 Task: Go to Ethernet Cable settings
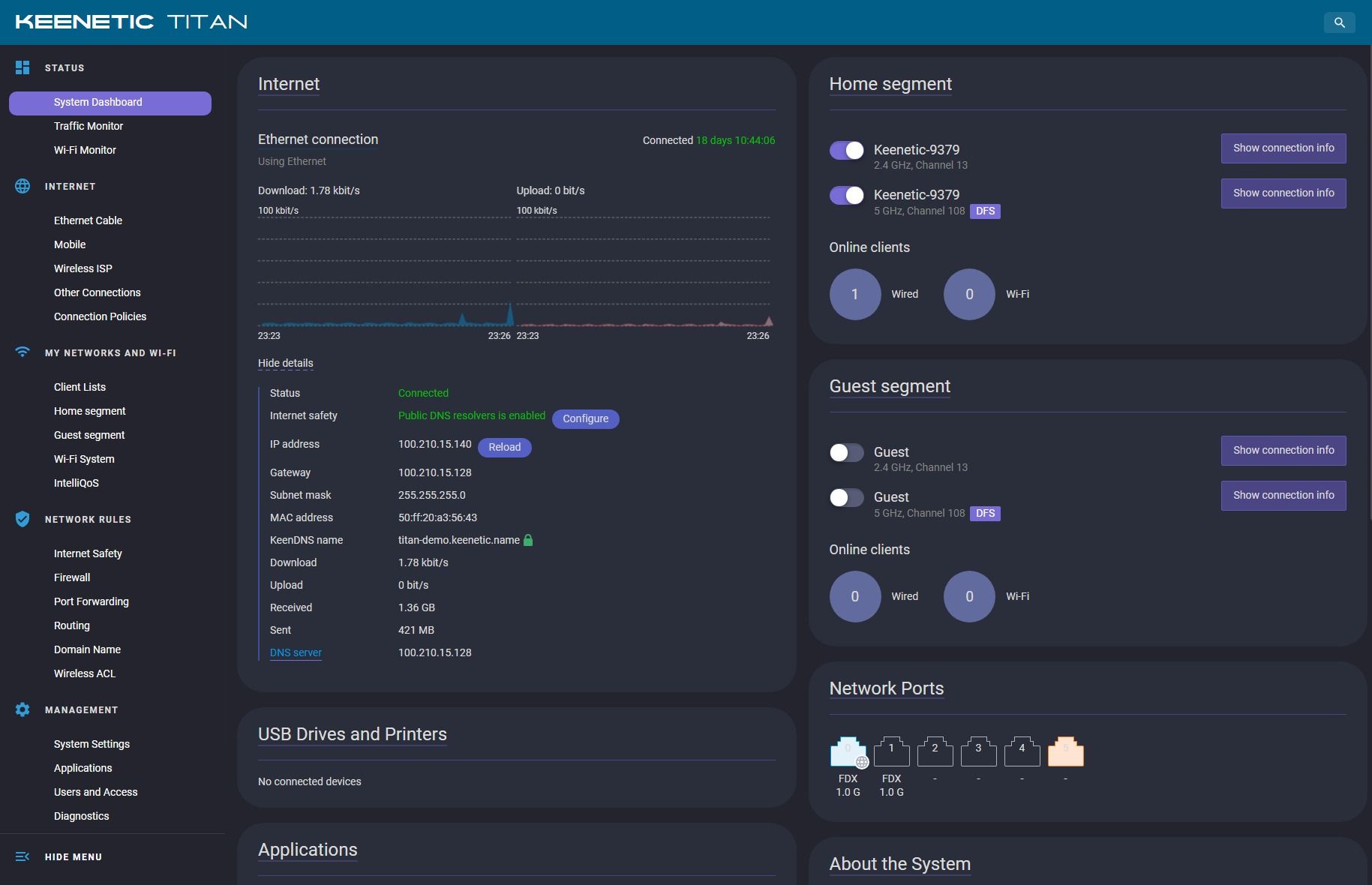tap(88, 220)
